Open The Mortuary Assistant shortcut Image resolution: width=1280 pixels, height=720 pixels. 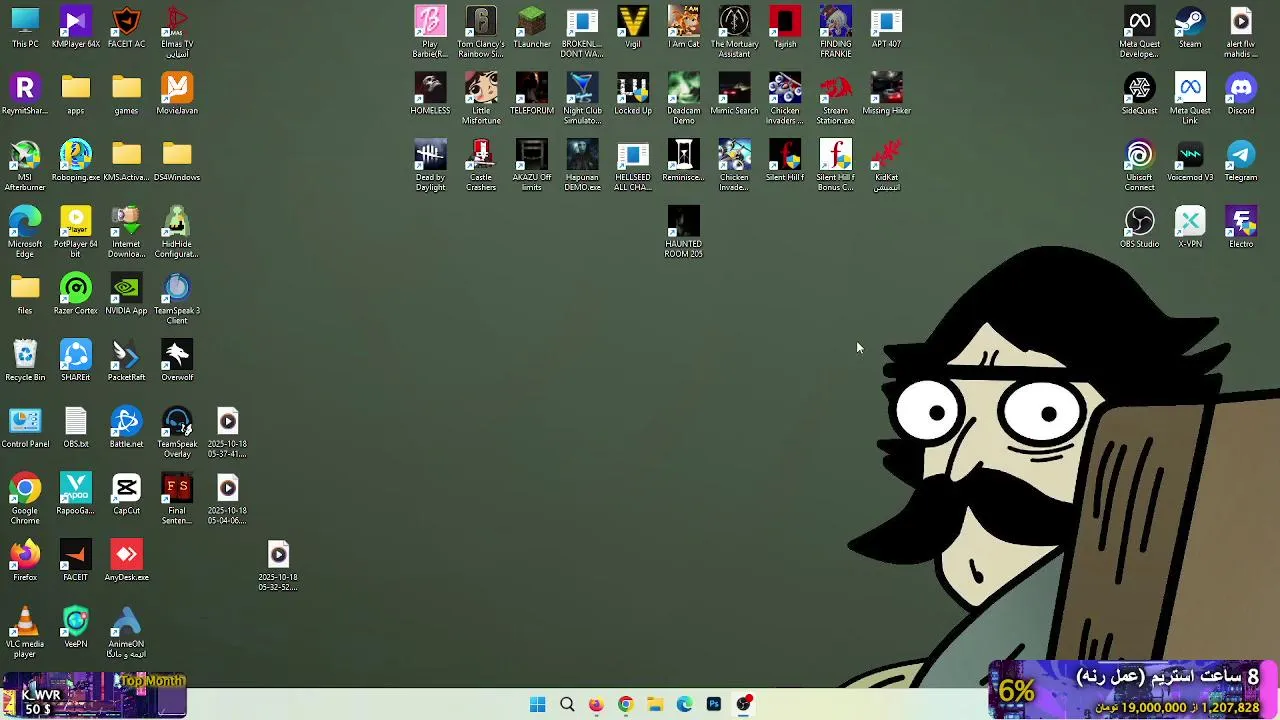pos(734,32)
